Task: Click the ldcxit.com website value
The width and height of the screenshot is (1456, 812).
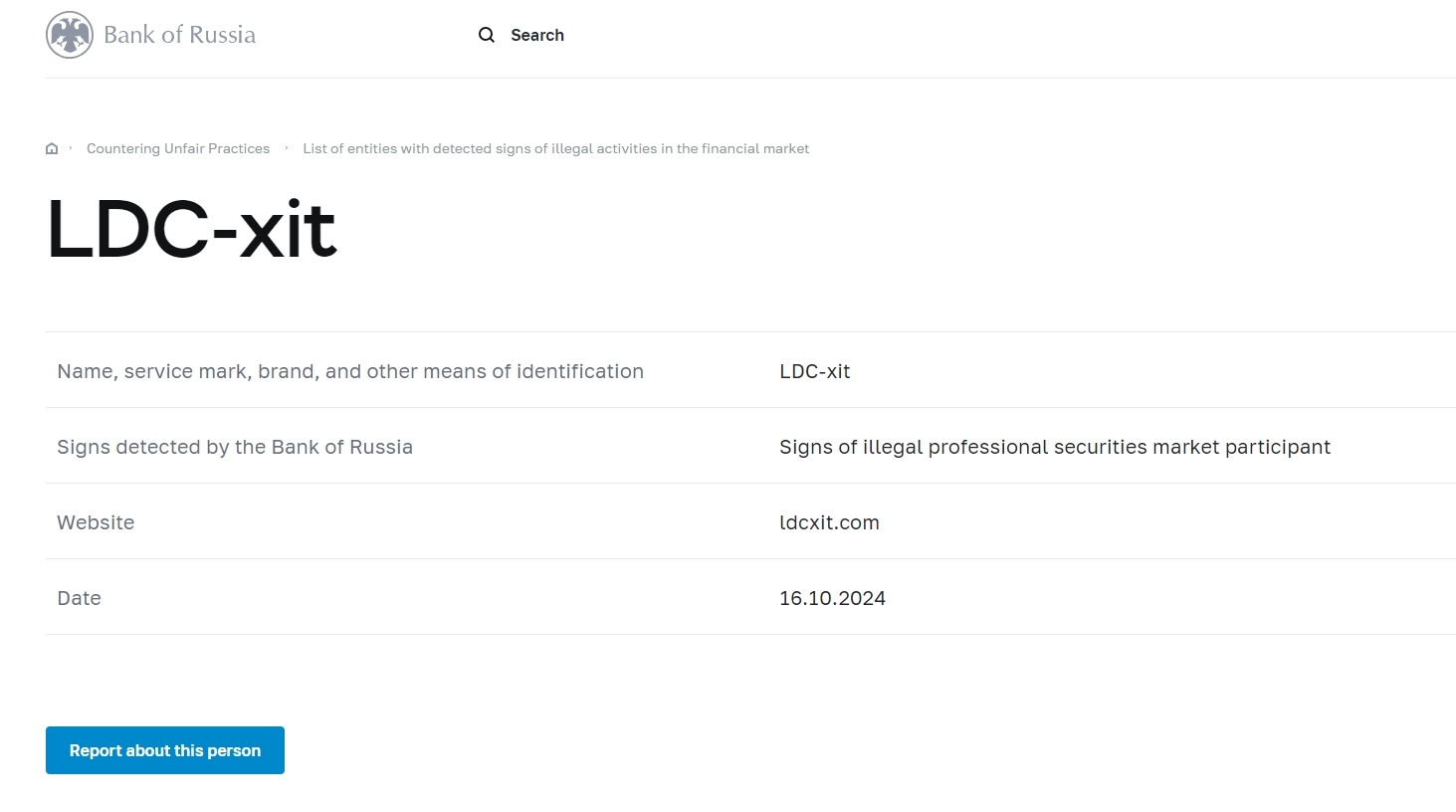Action: (829, 522)
